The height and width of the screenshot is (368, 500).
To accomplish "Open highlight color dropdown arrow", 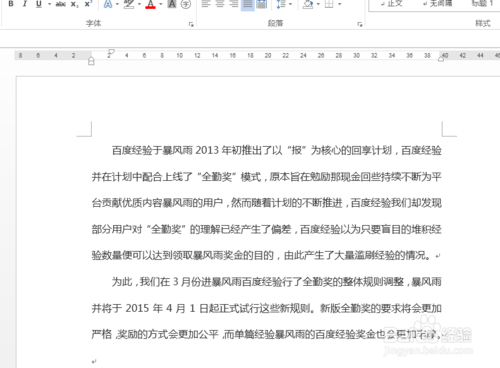I will [139, 4].
